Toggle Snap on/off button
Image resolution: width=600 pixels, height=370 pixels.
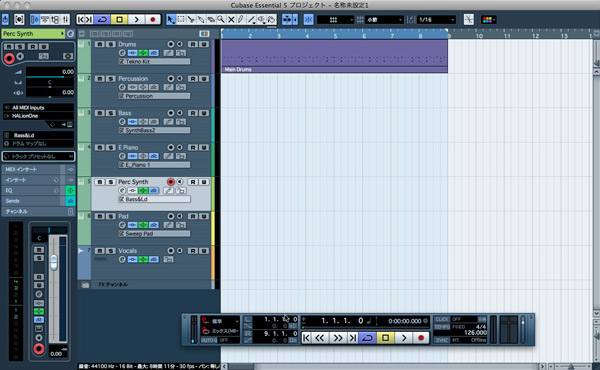pyautogui.click(x=308, y=20)
